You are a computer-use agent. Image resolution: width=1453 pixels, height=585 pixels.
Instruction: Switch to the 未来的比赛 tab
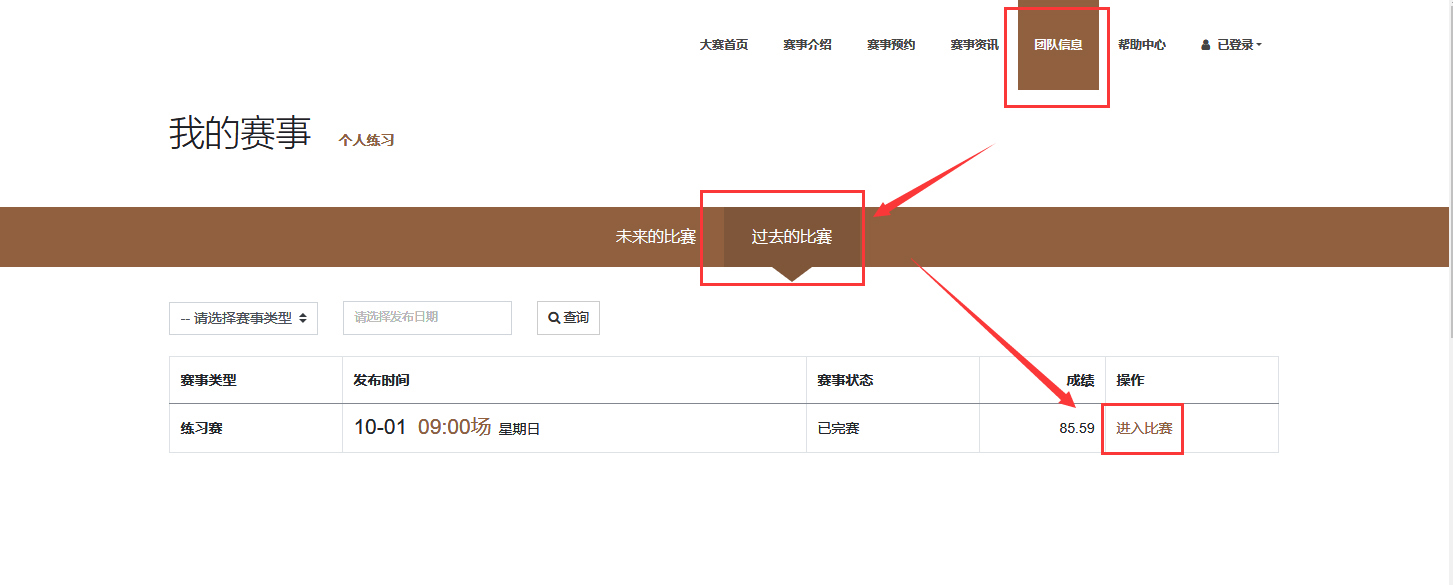click(655, 237)
